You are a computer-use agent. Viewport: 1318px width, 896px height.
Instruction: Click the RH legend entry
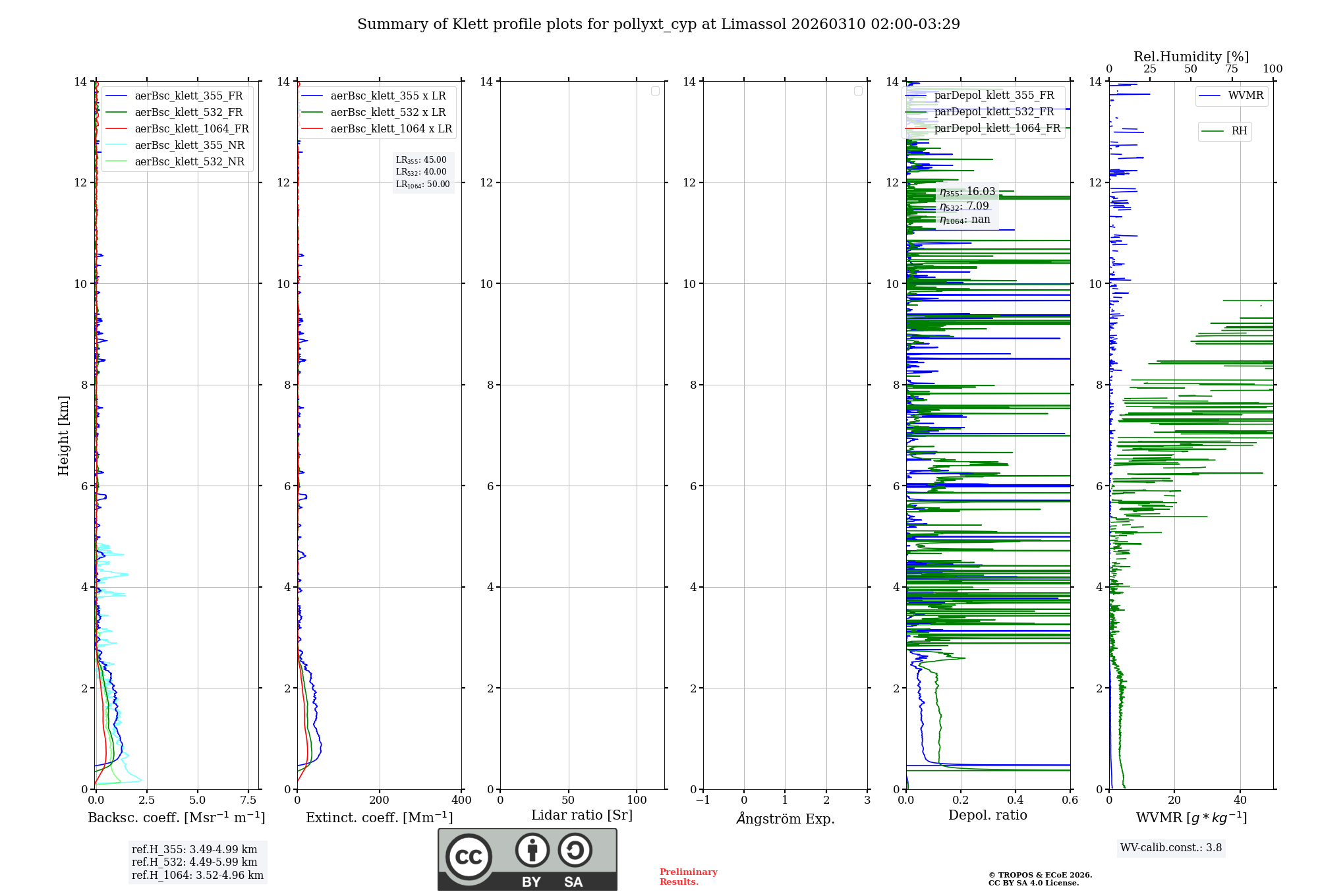click(x=1238, y=131)
